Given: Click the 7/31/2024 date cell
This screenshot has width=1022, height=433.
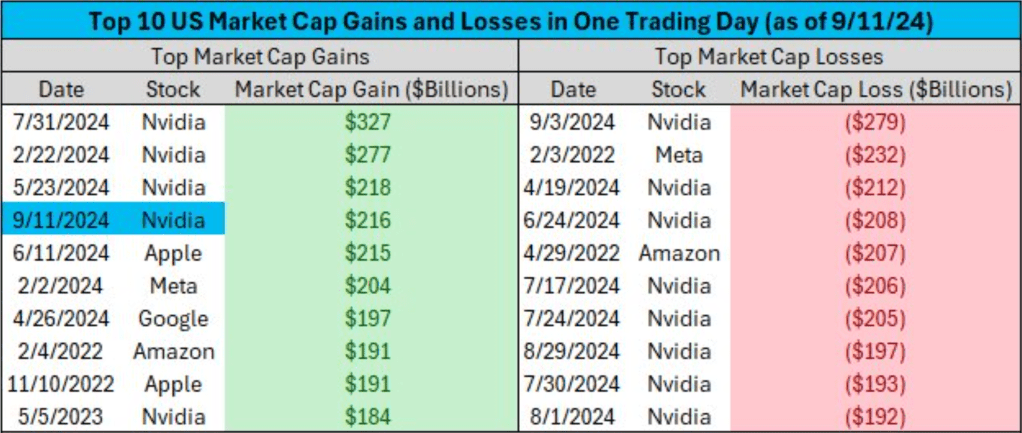Looking at the screenshot, I should click(63, 123).
